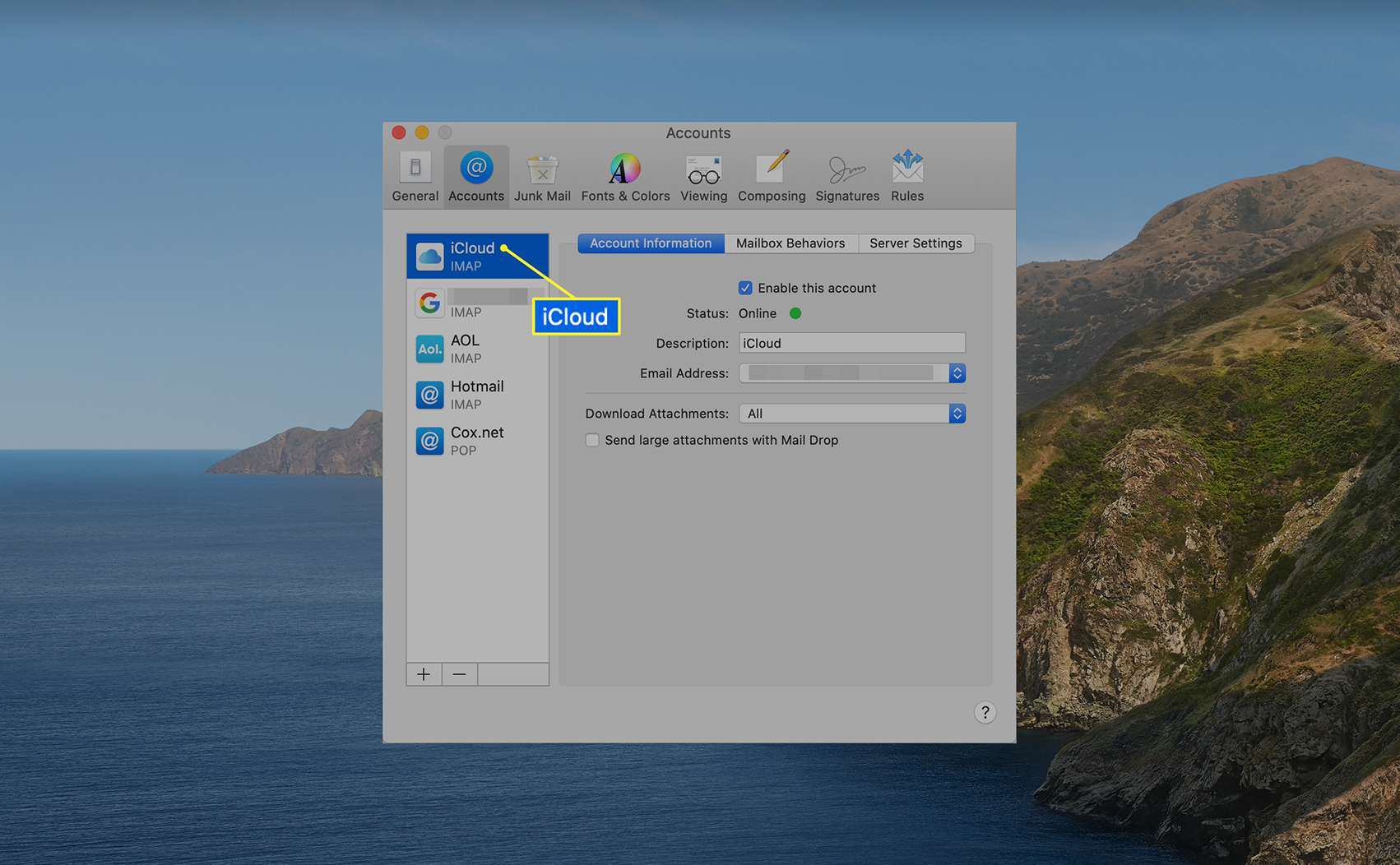Click the Aol. account icon
This screenshot has width=1400, height=865.
pos(429,349)
